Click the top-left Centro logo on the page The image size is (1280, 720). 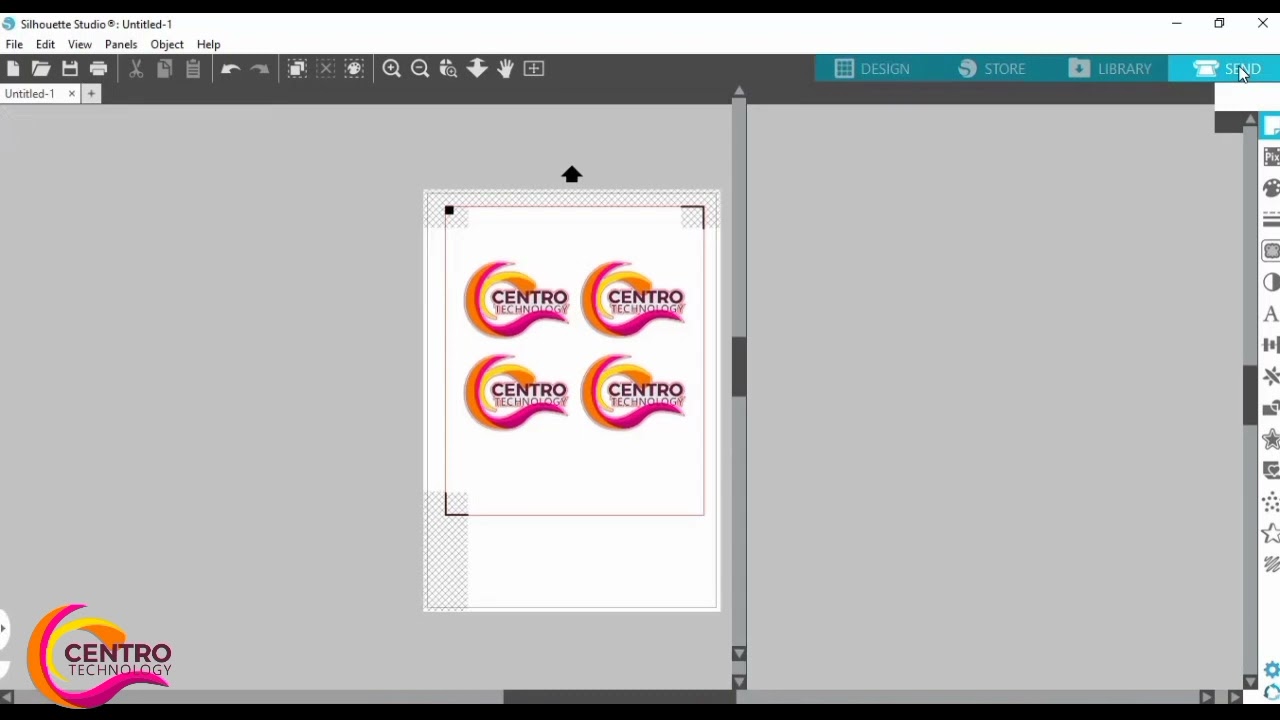[516, 298]
